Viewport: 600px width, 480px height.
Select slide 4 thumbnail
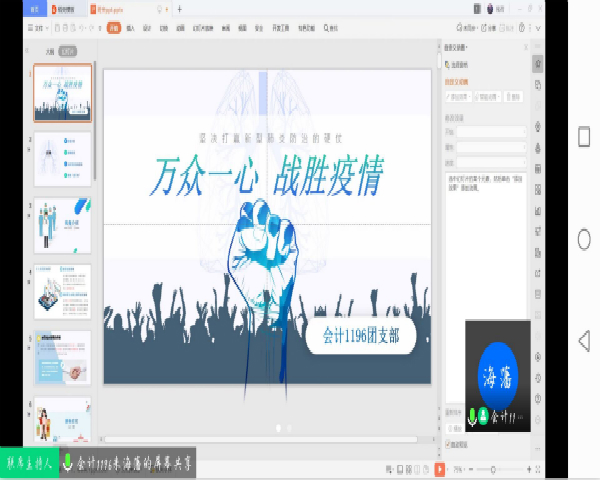63,291
